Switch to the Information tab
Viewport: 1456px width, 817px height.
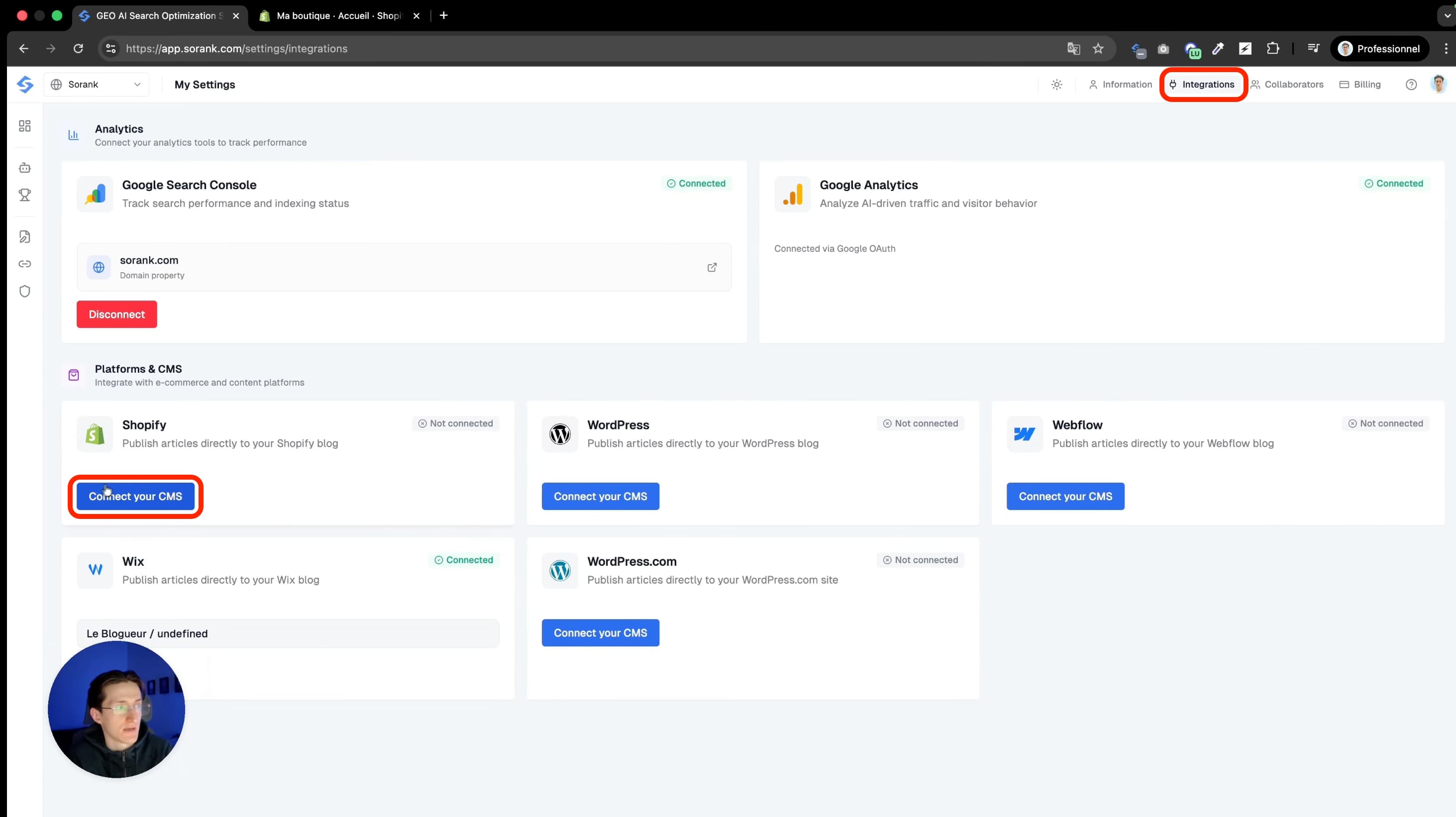[x=1120, y=84]
